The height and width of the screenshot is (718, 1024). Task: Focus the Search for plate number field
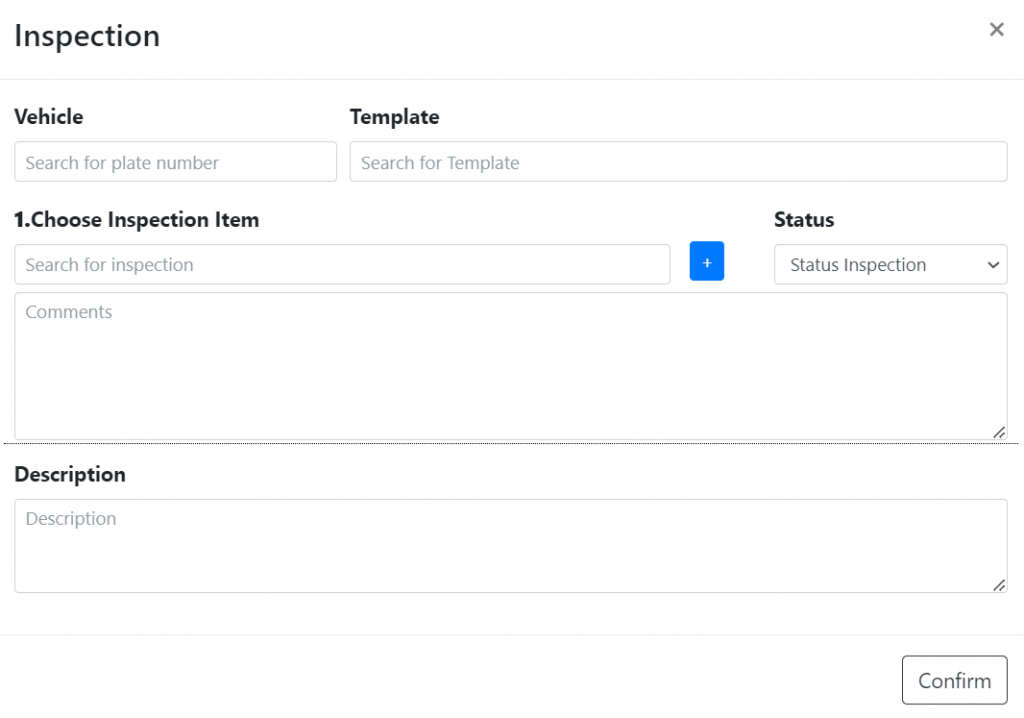tap(176, 162)
